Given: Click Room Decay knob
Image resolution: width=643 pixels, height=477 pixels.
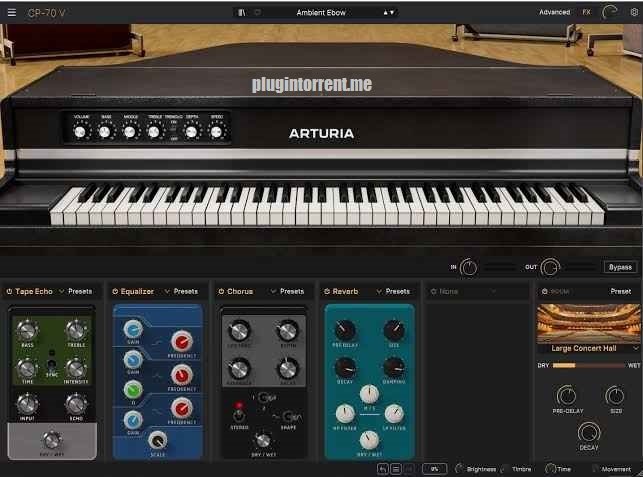Looking at the screenshot, I should pyautogui.click(x=589, y=432).
